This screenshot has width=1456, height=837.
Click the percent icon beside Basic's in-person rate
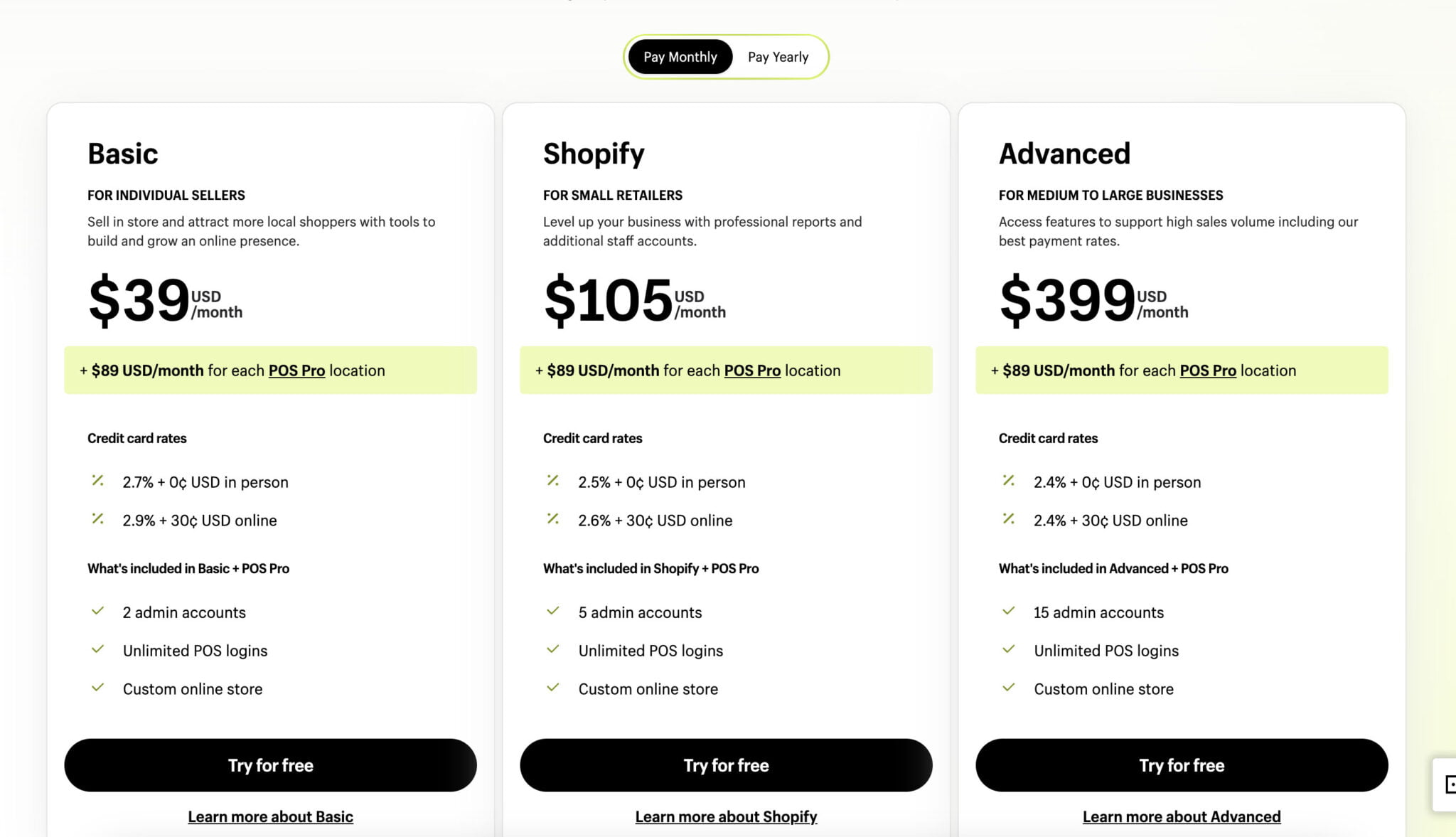98,481
